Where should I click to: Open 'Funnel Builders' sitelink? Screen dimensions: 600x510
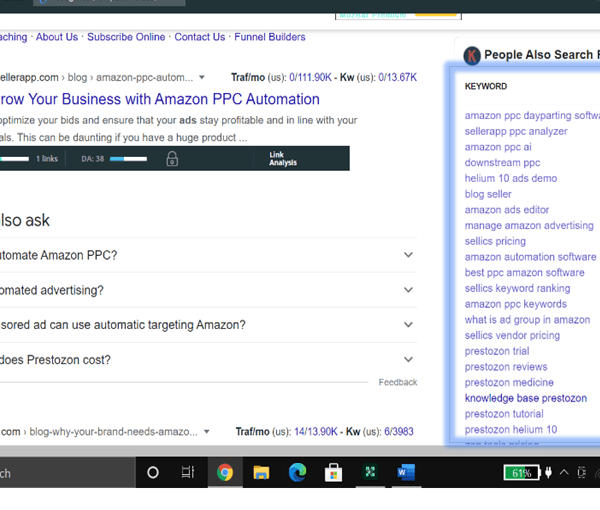(x=270, y=37)
